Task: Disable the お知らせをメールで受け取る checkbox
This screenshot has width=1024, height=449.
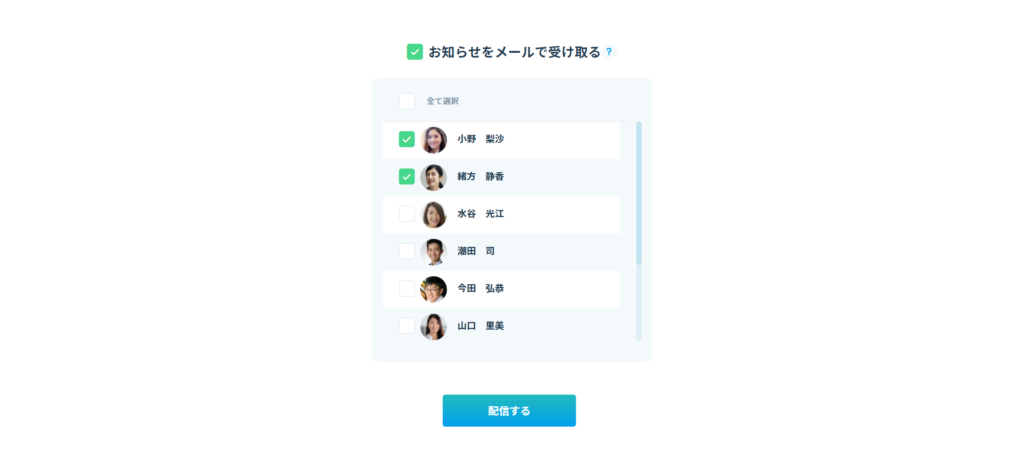Action: click(x=415, y=52)
